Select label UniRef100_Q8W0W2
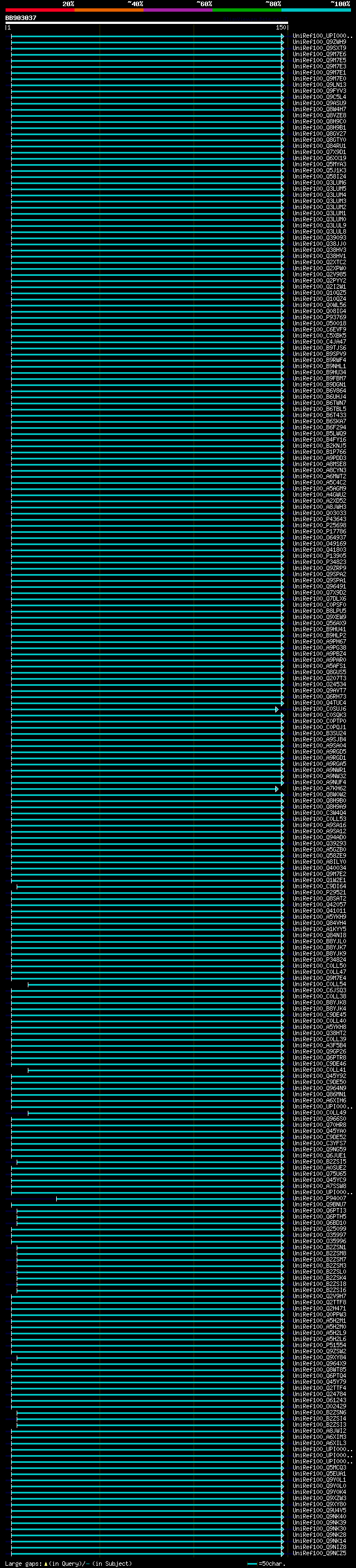The width and height of the screenshot is (356, 1568). pyautogui.click(x=319, y=795)
